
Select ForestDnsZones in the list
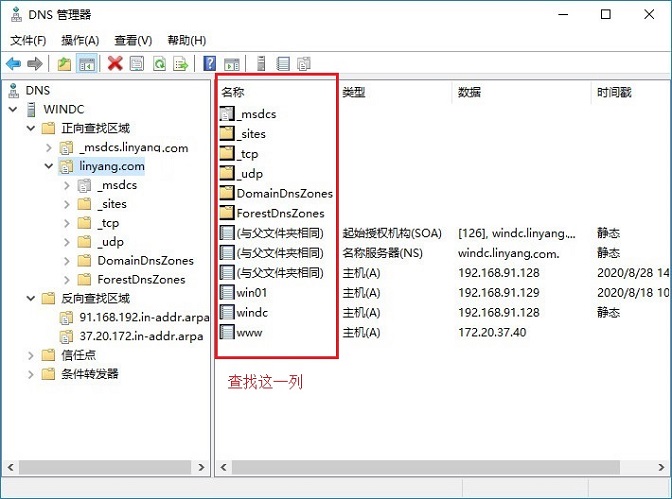[x=280, y=213]
